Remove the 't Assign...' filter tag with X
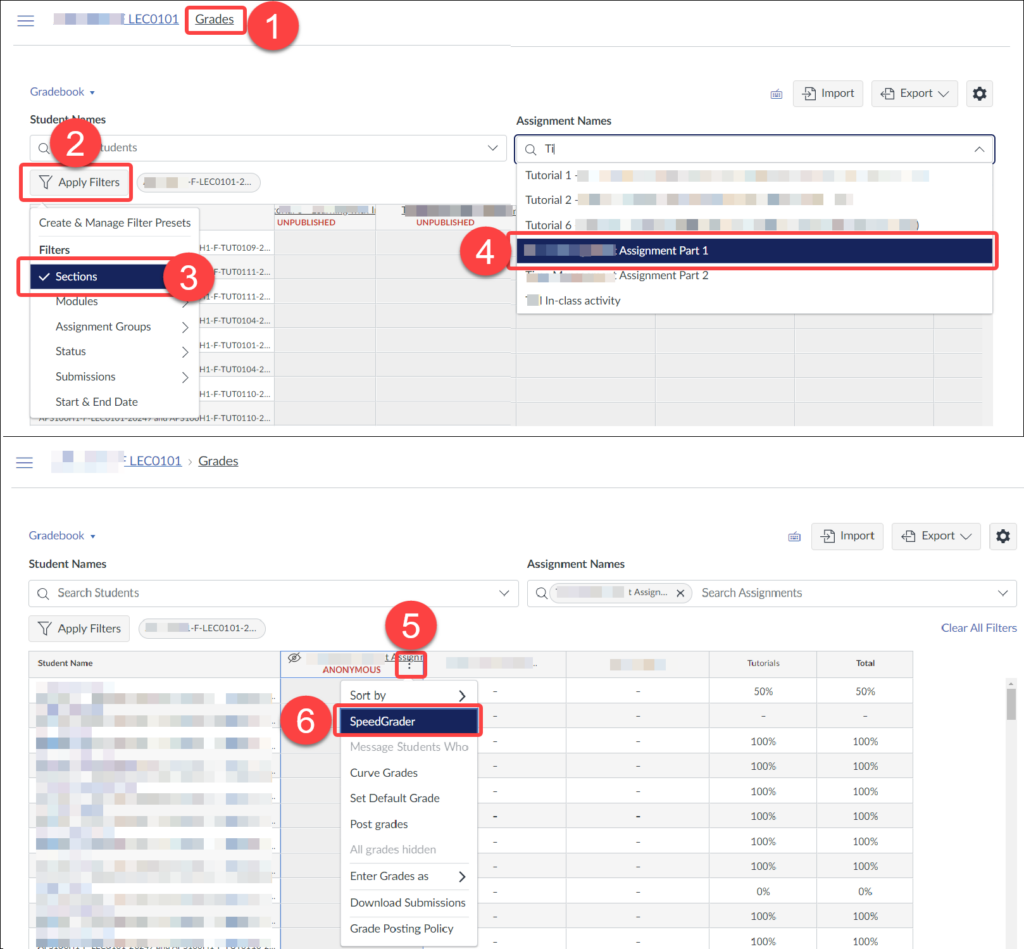This screenshot has width=1024, height=949. click(x=680, y=593)
